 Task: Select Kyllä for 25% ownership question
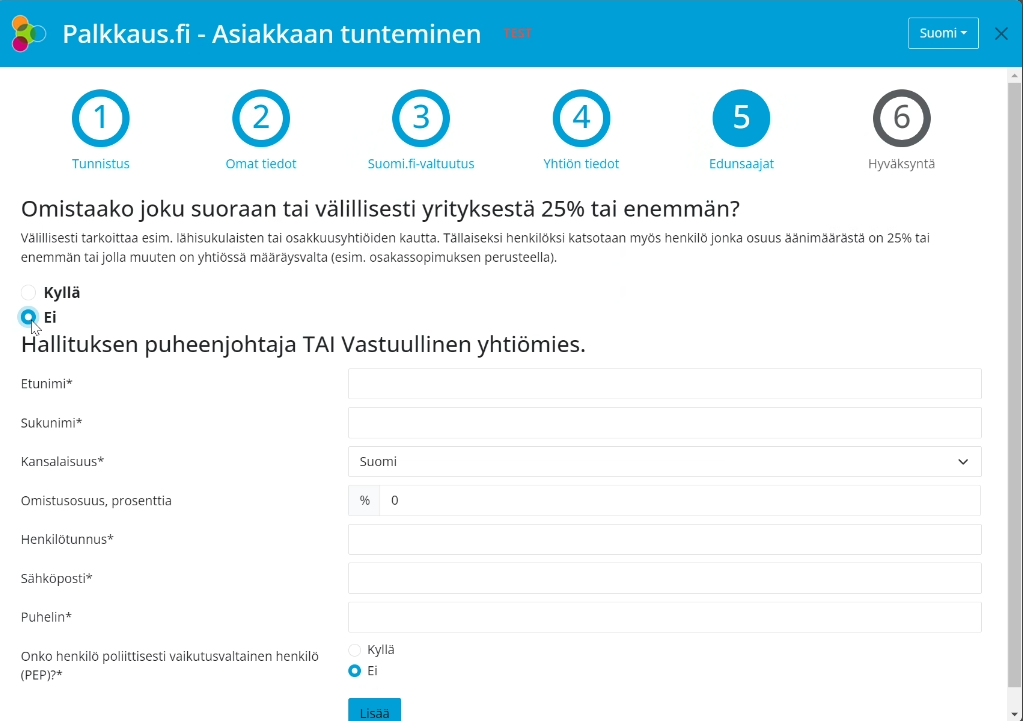point(29,293)
